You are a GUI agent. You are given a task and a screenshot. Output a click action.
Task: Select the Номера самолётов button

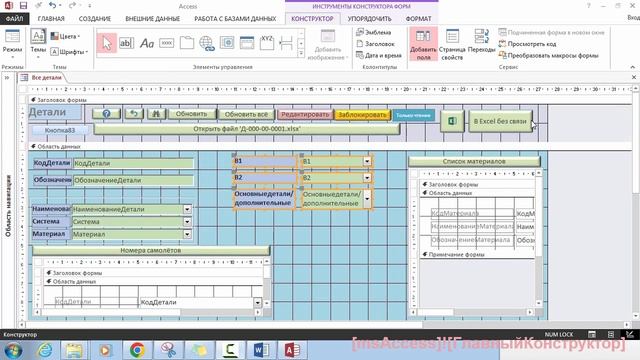coord(151,251)
